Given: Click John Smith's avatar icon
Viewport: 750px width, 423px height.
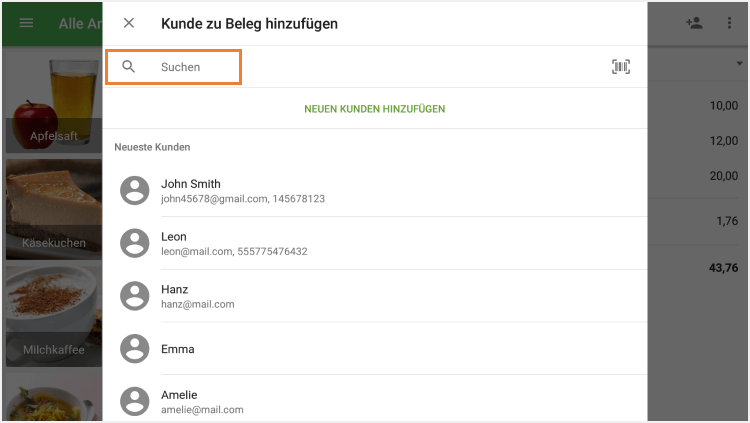Looking at the screenshot, I should pos(135,190).
